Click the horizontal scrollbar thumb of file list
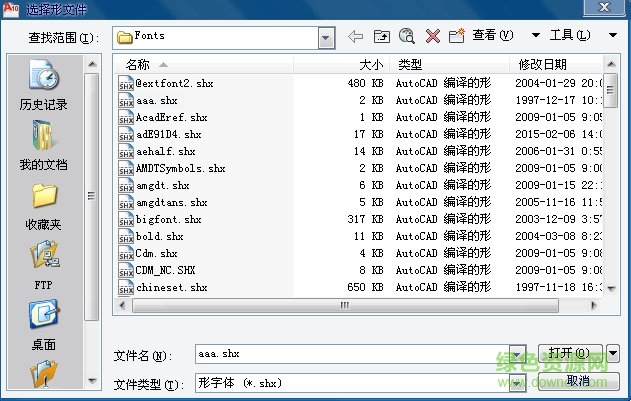The width and height of the screenshot is (631, 401). coord(345,306)
